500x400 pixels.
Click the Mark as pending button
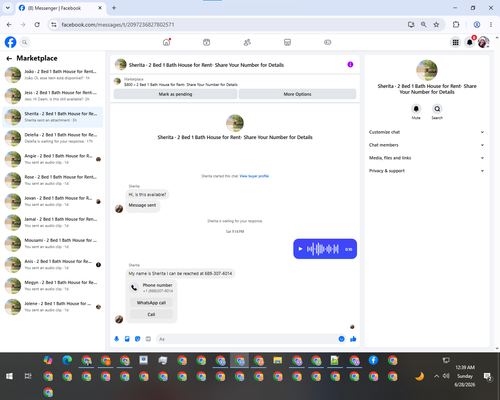pyautogui.click(x=175, y=94)
